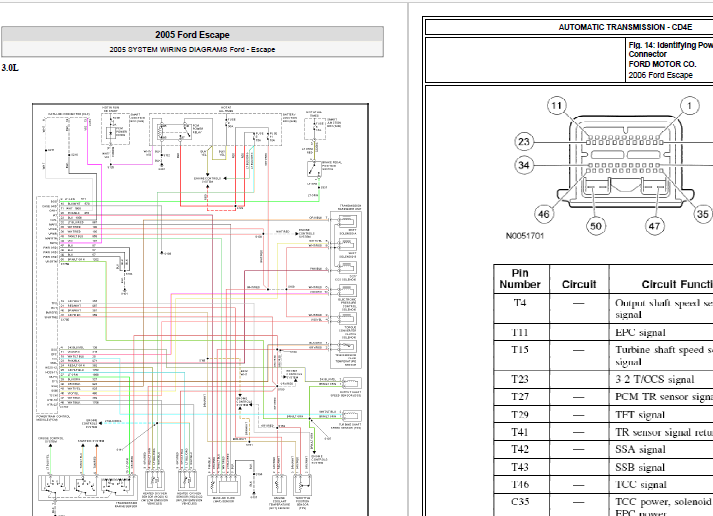Select pin cell "T41"
The width and height of the screenshot is (713, 516).
click(520, 432)
